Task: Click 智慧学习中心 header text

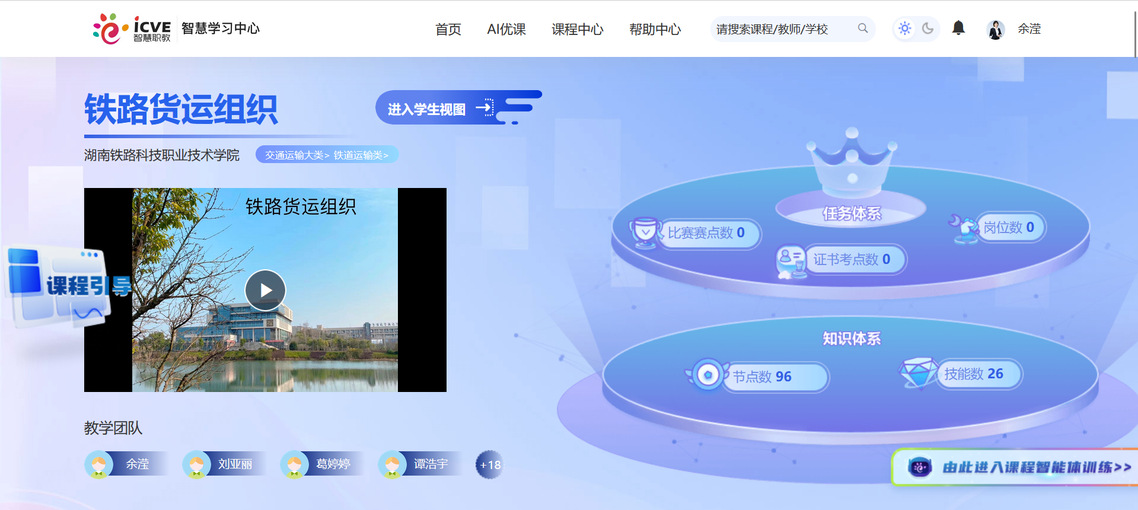Action: [221, 28]
